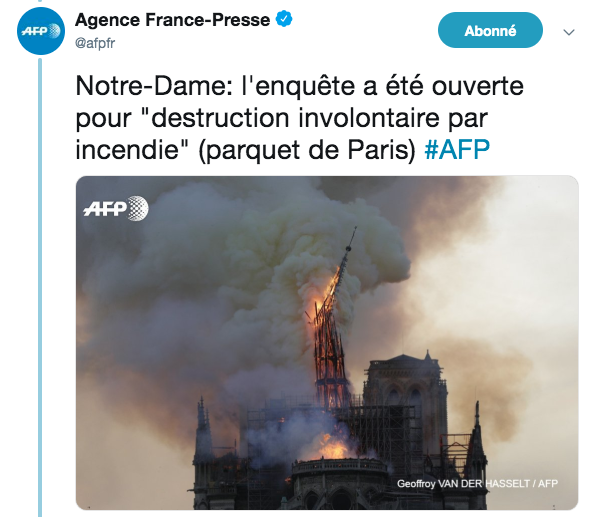Click the AFP watermark logo in photo
The image size is (600, 517).
click(x=116, y=209)
